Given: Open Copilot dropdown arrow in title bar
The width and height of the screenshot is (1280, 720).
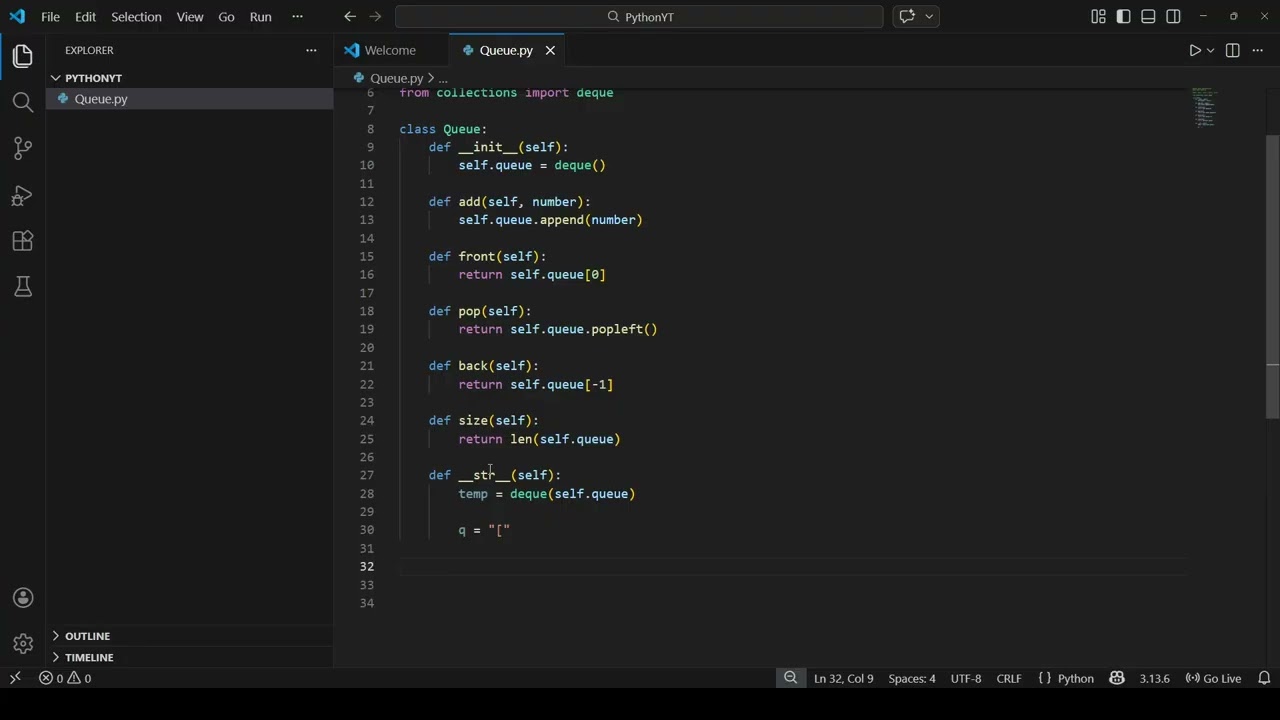Looking at the screenshot, I should pyautogui.click(x=929, y=16).
